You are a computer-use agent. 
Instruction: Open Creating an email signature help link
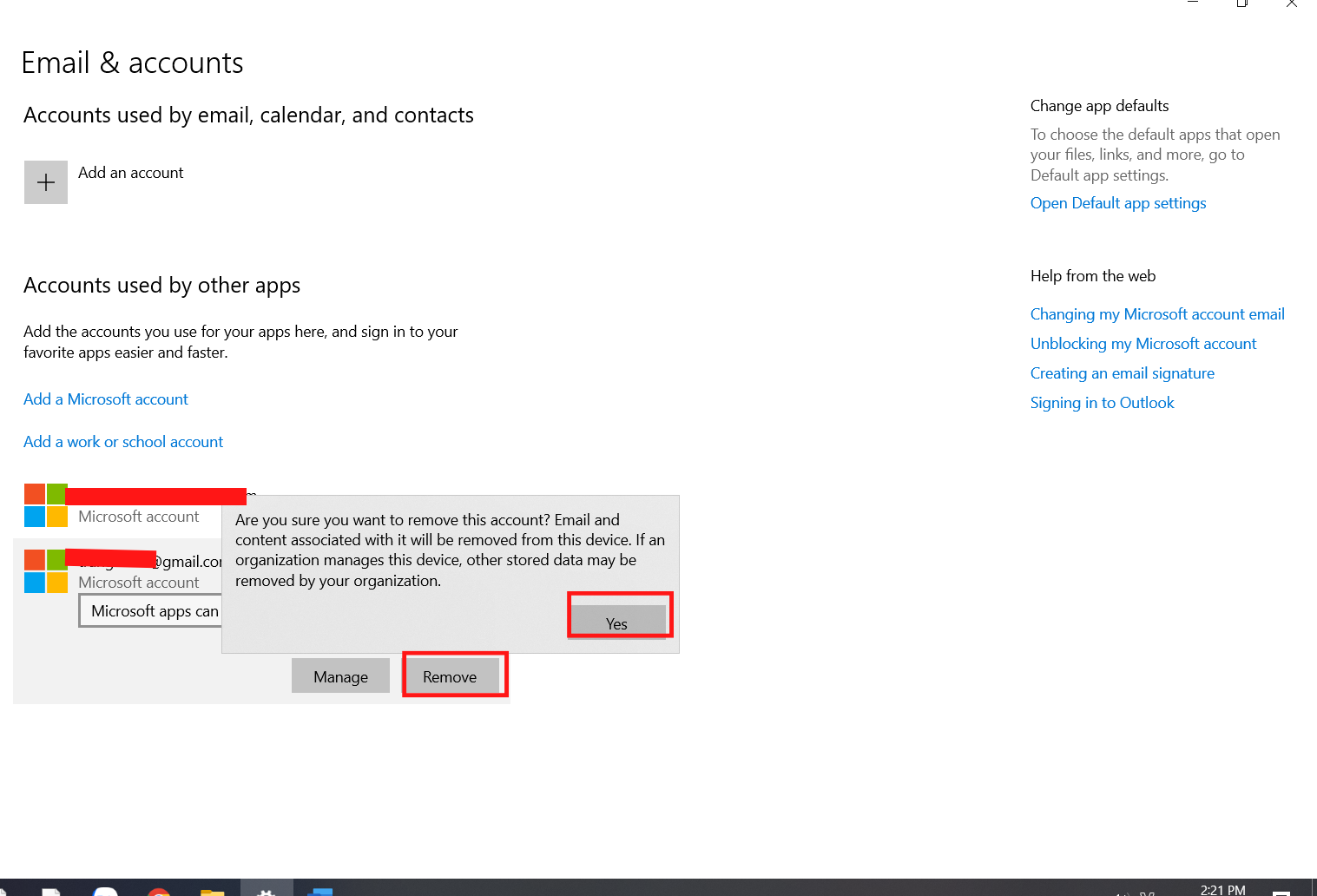(x=1123, y=373)
